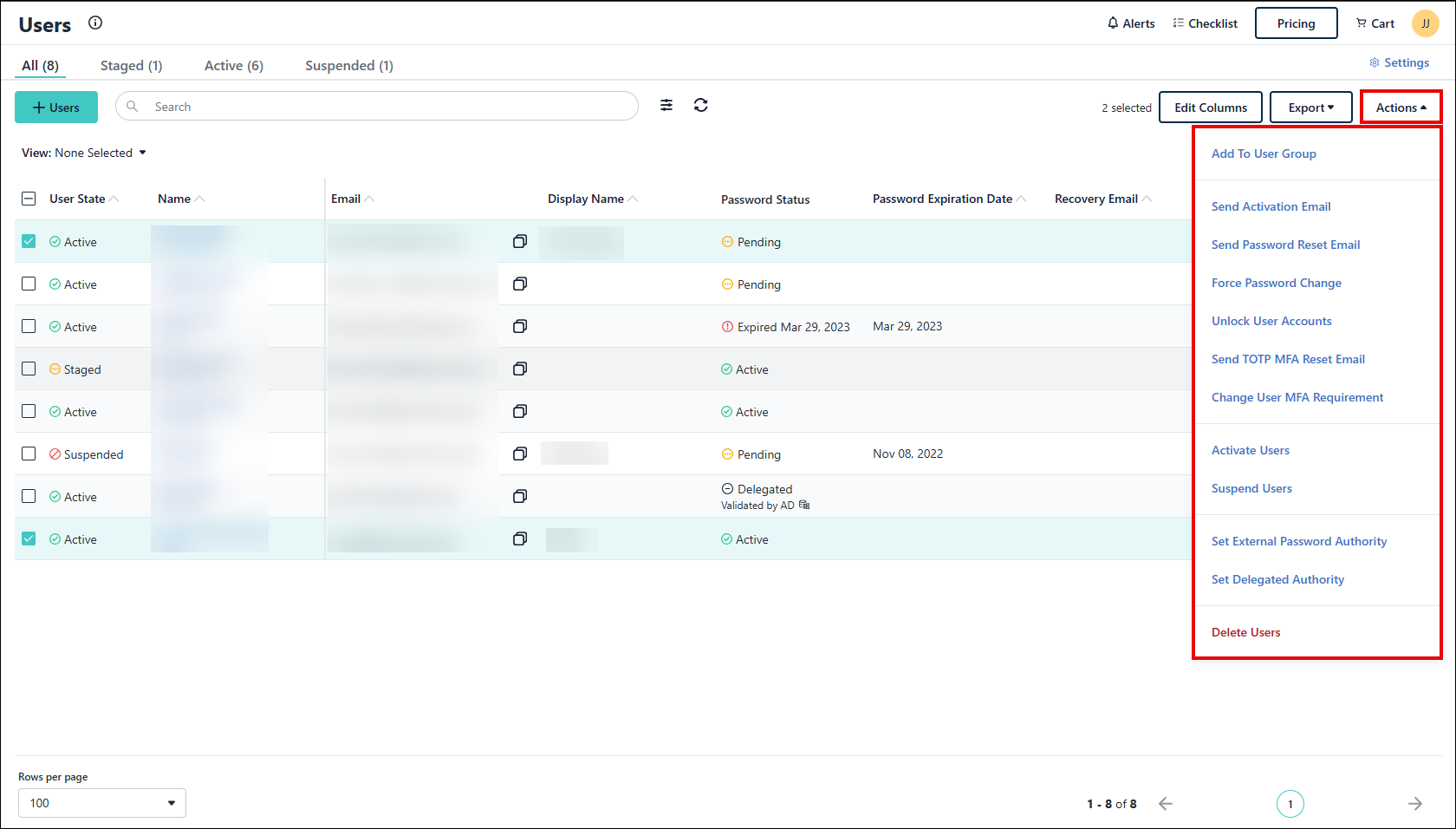This screenshot has height=829, width=1456.
Task: Click the shopping Cart icon
Action: coord(1362,23)
